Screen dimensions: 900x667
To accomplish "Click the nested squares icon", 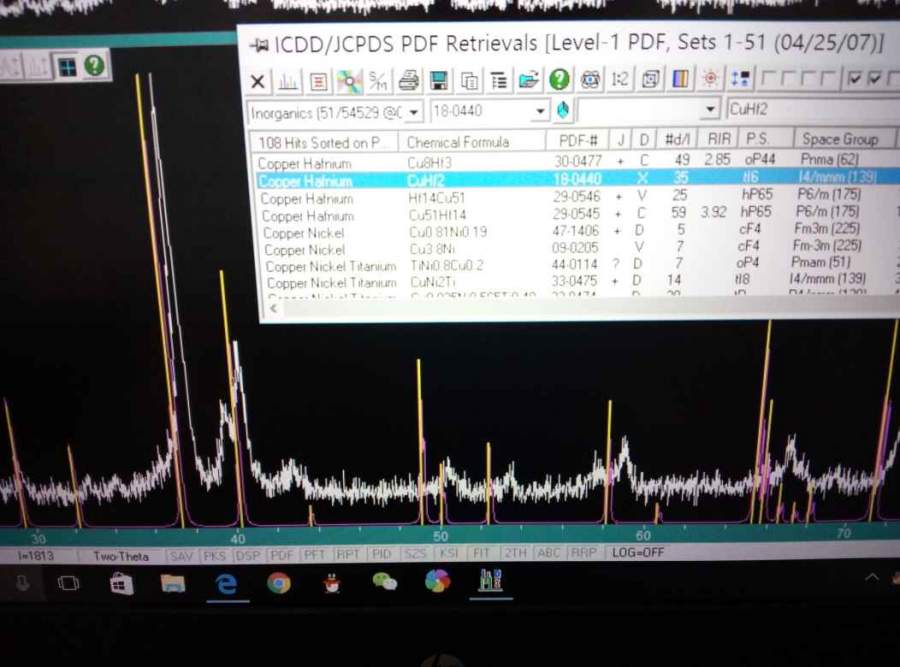I will tap(650, 79).
